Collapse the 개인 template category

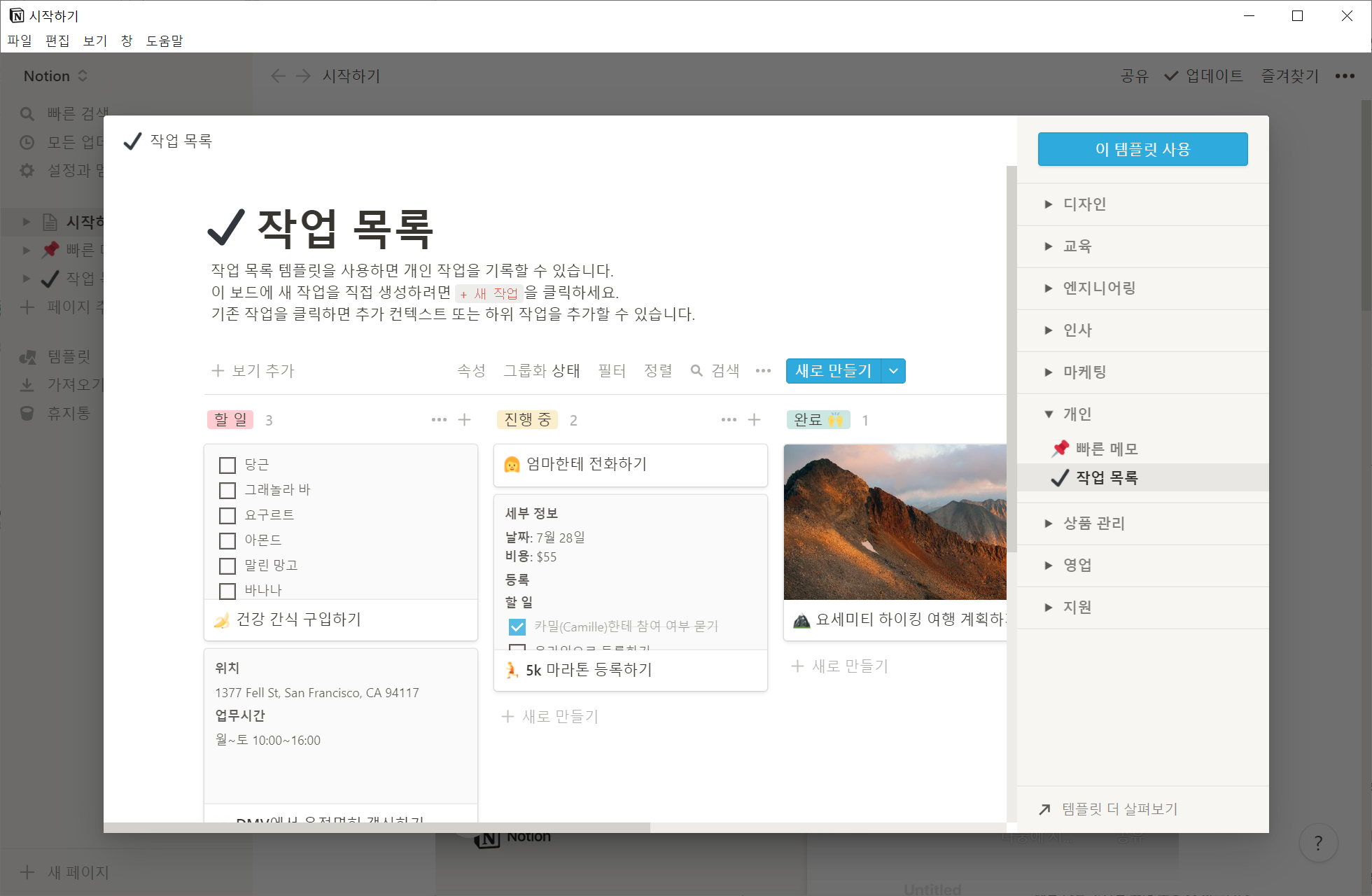pyautogui.click(x=1048, y=414)
